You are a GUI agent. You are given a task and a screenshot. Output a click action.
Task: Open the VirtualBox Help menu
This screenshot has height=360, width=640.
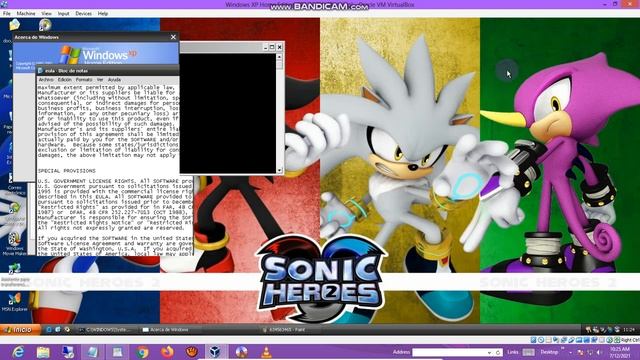click(x=102, y=13)
